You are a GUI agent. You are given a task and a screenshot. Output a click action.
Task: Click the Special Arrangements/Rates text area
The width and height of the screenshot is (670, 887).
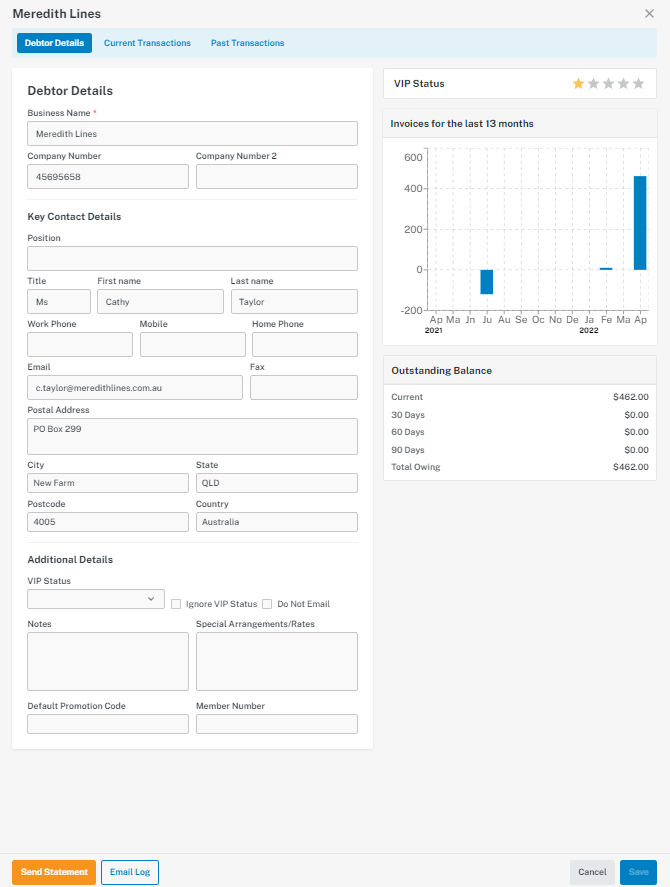click(x=277, y=661)
